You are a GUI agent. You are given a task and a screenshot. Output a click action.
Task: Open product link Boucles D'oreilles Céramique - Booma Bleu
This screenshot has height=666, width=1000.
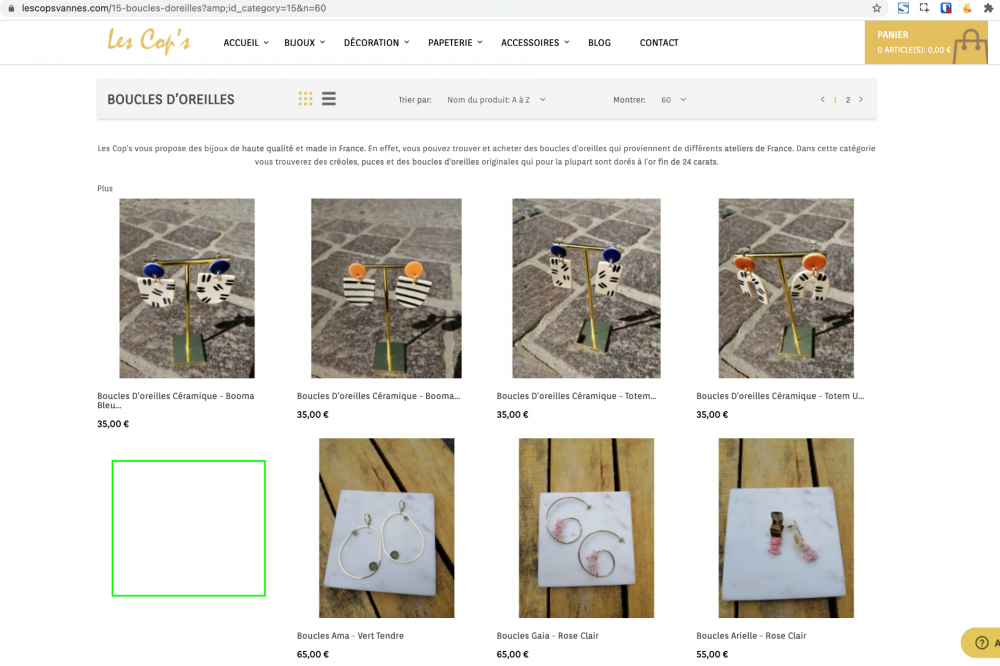pos(175,400)
